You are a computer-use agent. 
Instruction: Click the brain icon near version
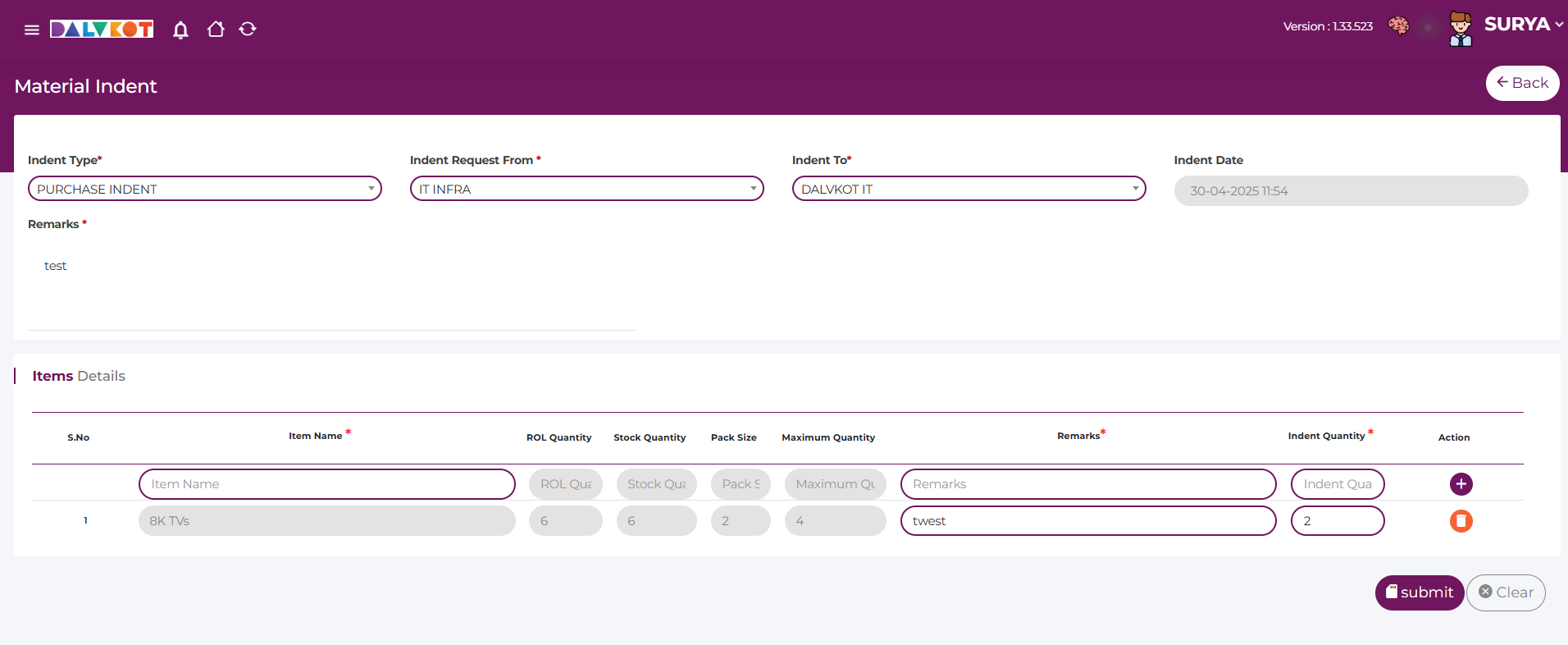pos(1398,26)
